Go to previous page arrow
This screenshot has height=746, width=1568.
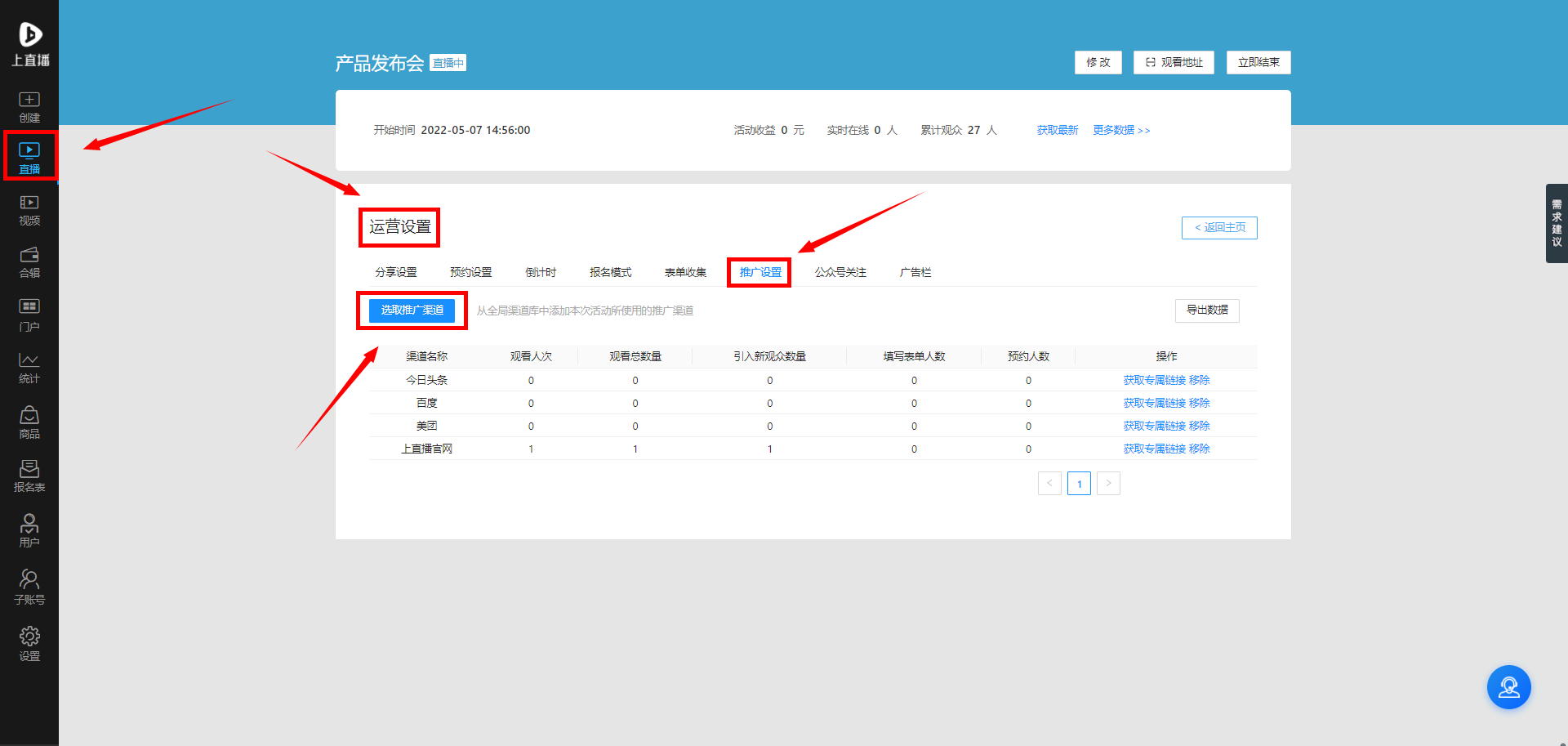click(1049, 484)
